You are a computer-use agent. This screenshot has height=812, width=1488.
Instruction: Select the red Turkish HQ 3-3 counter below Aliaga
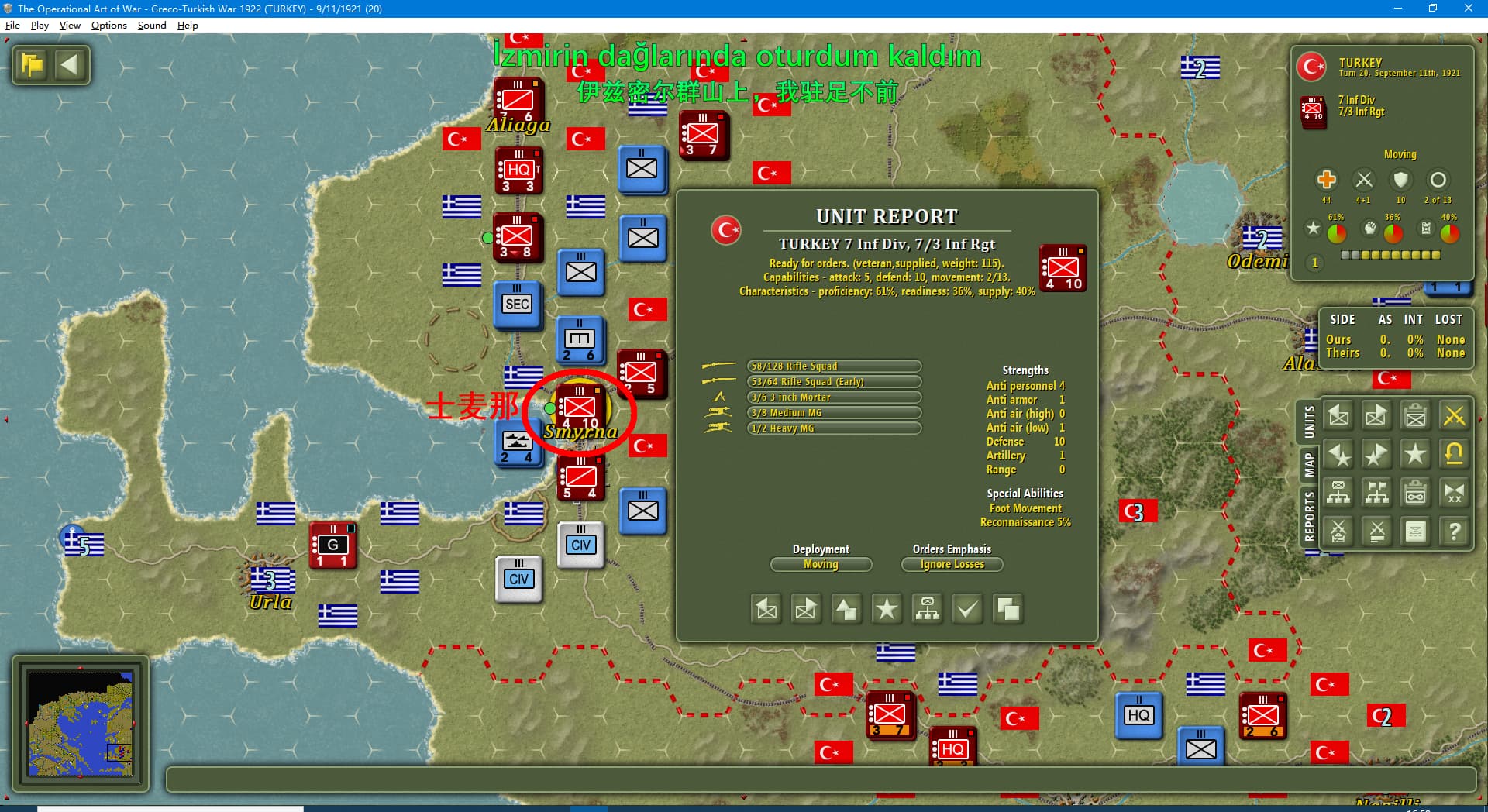click(518, 170)
